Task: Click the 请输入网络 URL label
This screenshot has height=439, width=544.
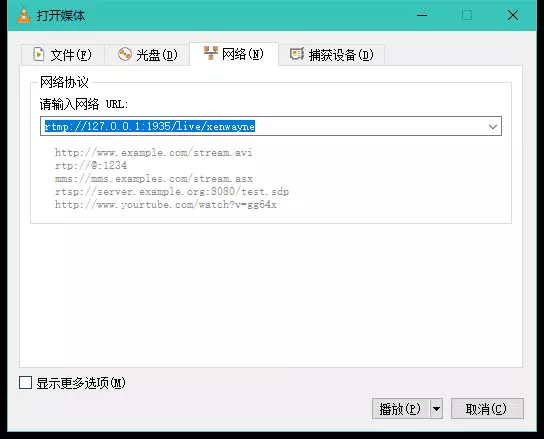Action: 84,104
